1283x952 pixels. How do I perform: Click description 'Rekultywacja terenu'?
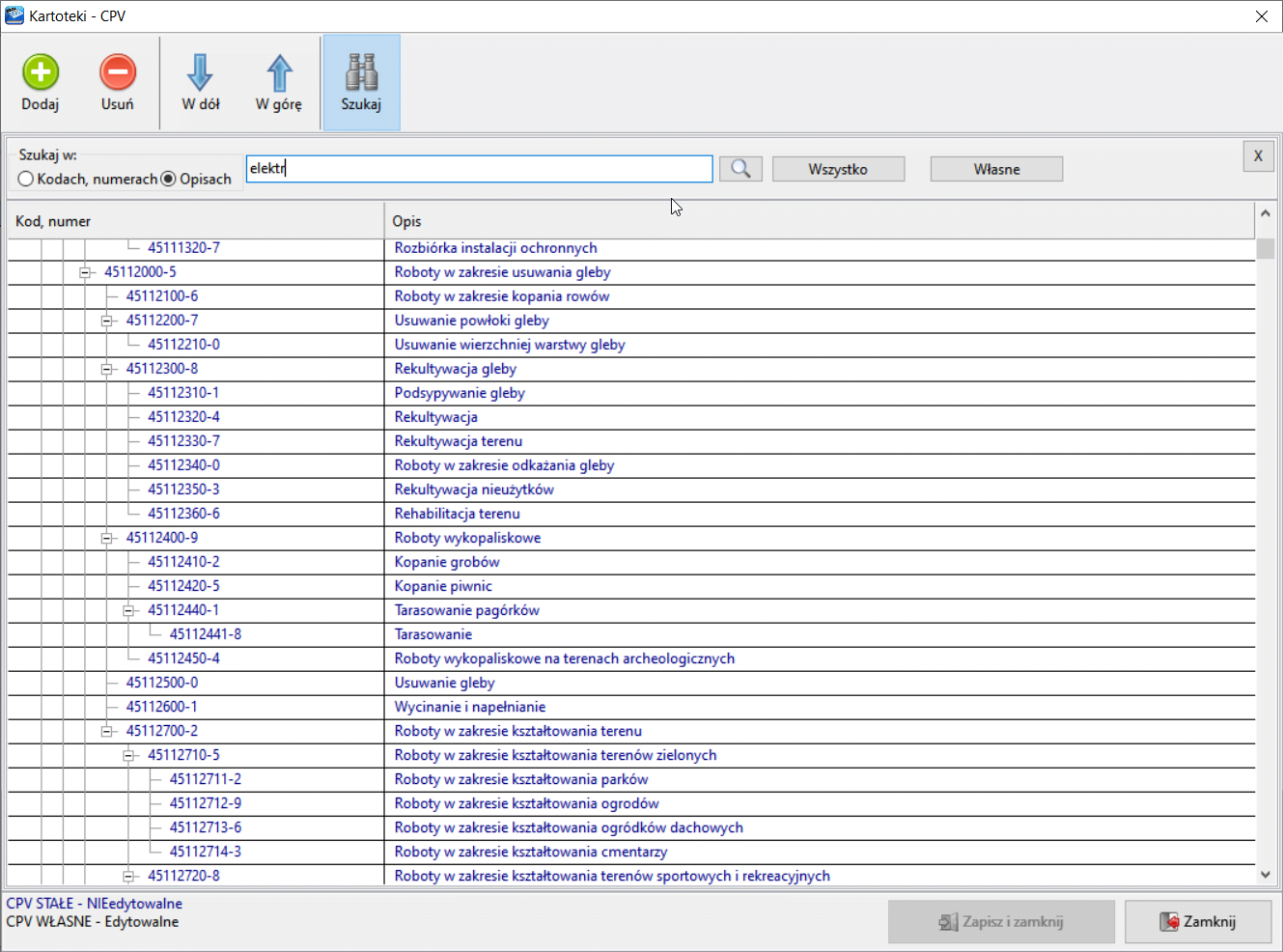(458, 441)
